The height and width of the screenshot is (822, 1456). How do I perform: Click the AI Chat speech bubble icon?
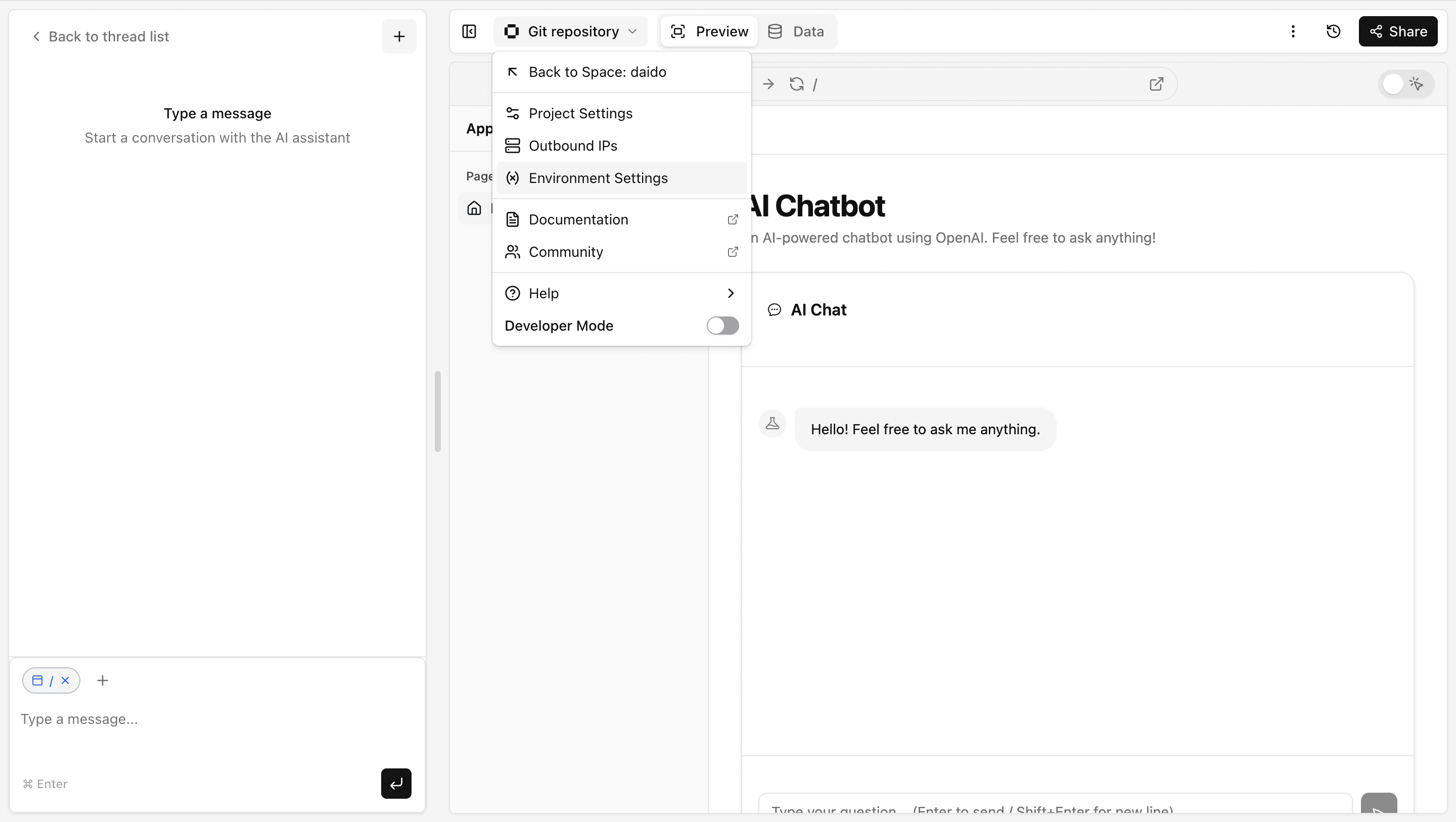(774, 310)
